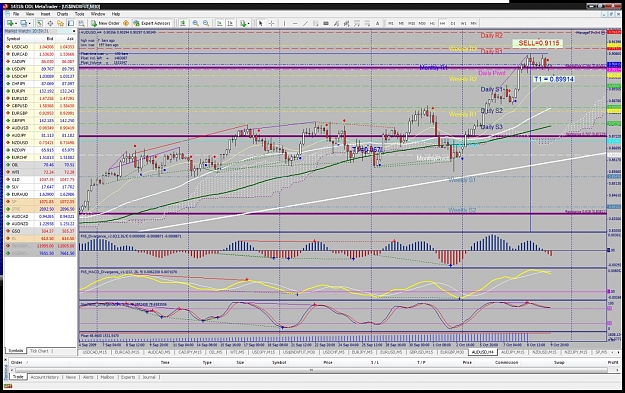Select the EURUSD,M5 chart tab
The image size is (625, 393).
click(391, 352)
